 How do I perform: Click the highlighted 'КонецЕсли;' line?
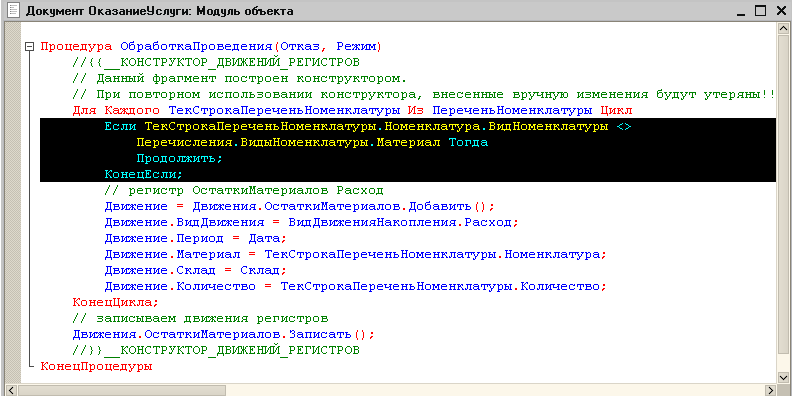point(143,175)
